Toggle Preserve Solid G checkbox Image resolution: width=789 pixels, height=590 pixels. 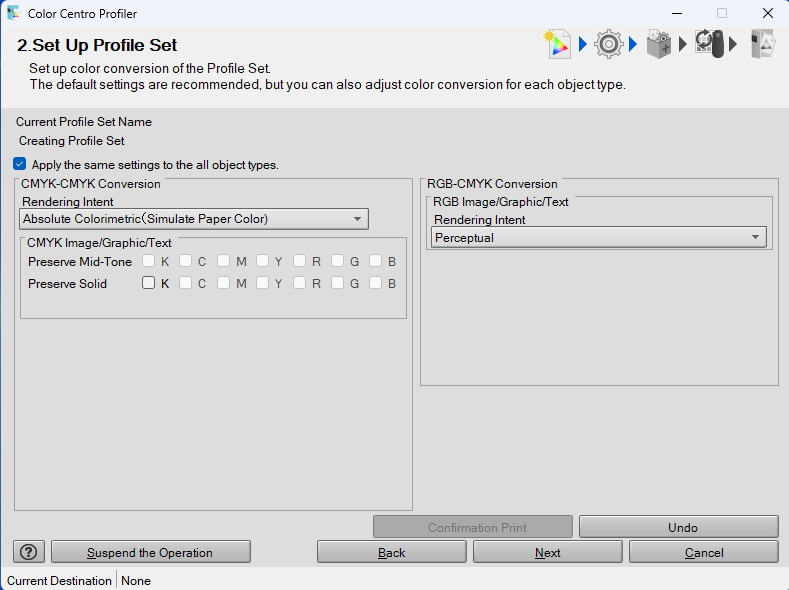pos(337,283)
